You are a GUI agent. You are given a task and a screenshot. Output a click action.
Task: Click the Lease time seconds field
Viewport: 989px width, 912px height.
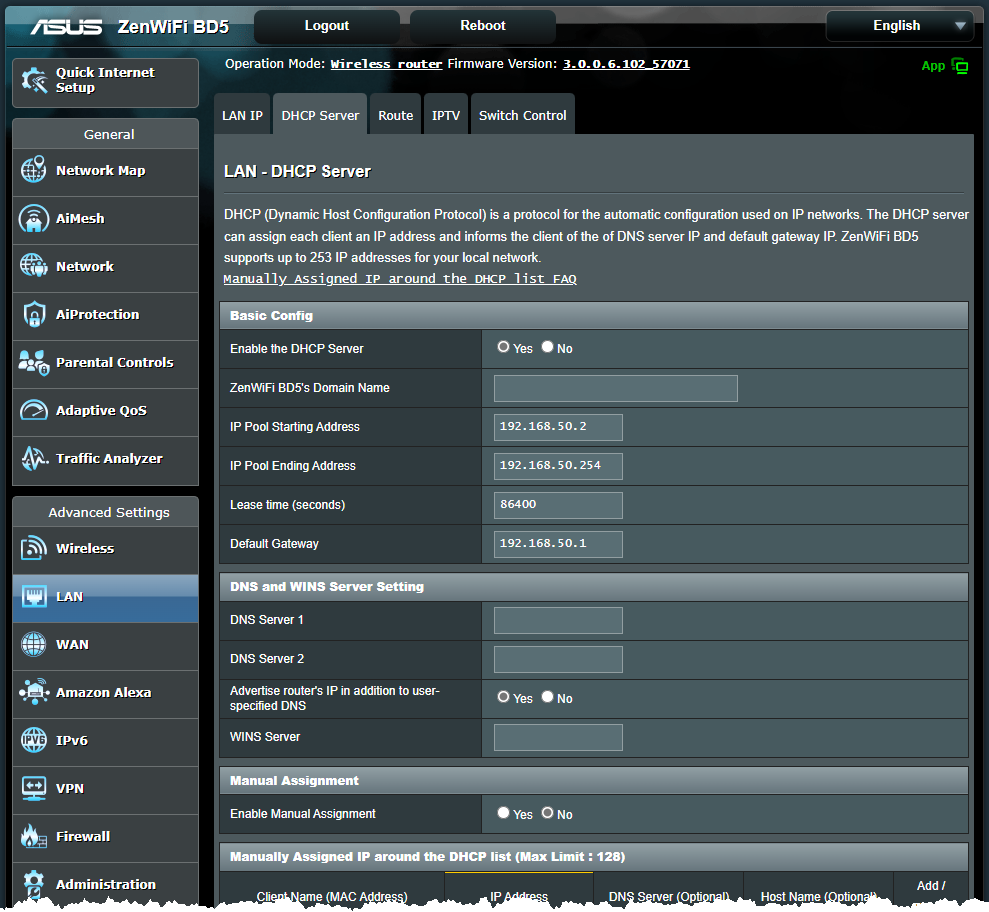coord(558,505)
